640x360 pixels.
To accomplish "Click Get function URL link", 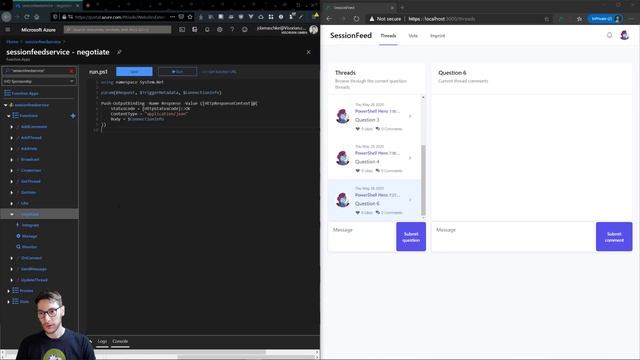I will [220, 72].
